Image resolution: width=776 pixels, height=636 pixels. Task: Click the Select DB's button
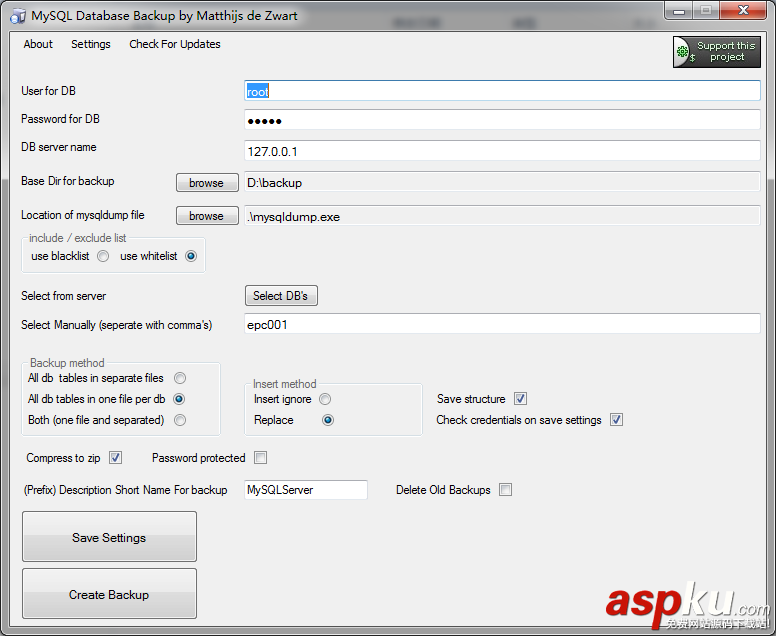pyautogui.click(x=281, y=295)
